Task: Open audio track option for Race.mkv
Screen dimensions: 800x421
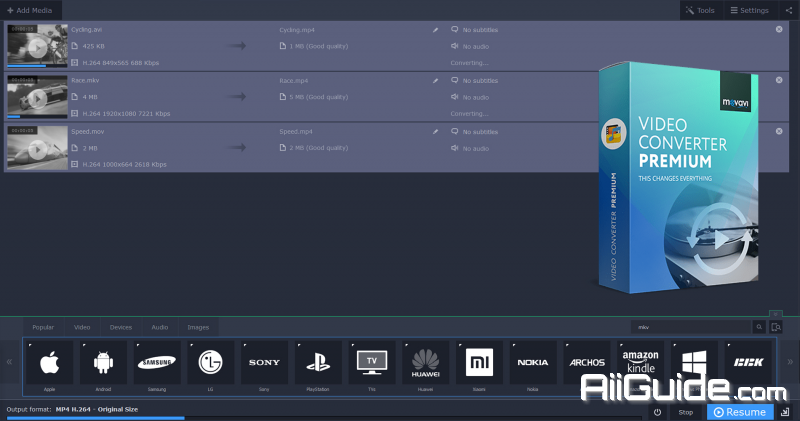Action: (470, 97)
